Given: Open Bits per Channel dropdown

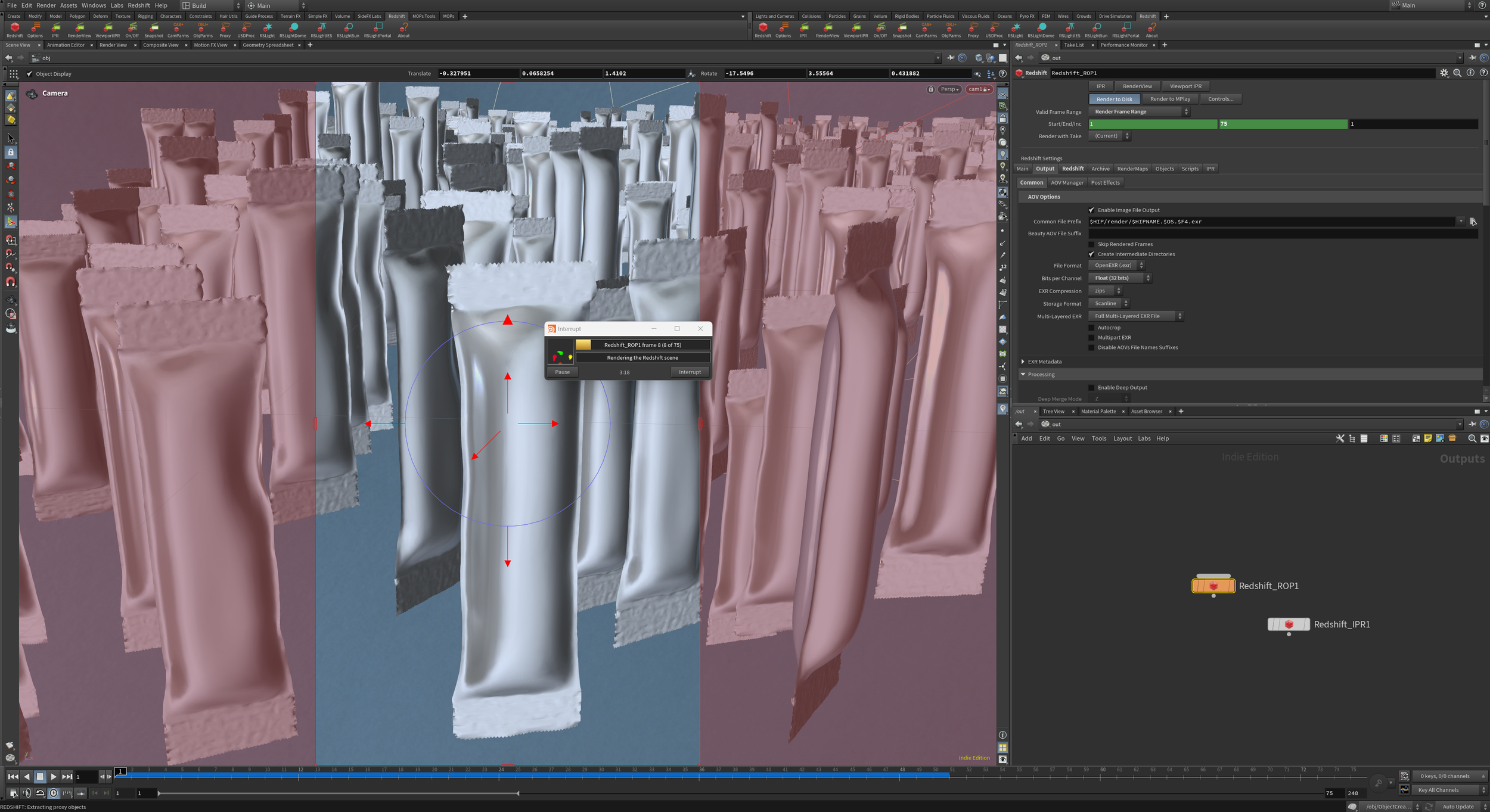Looking at the screenshot, I should tap(1119, 278).
